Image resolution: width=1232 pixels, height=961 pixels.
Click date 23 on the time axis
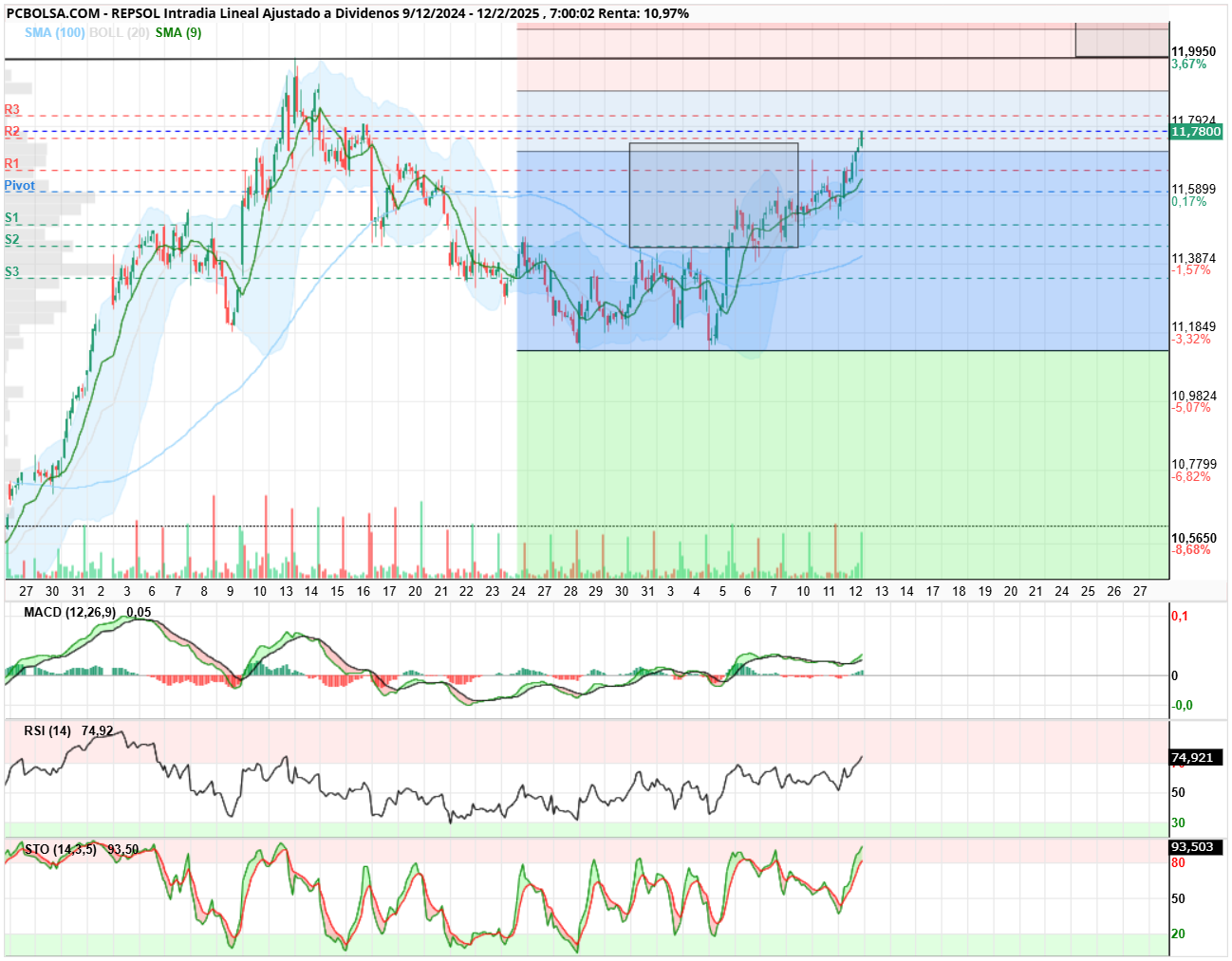coord(492,591)
